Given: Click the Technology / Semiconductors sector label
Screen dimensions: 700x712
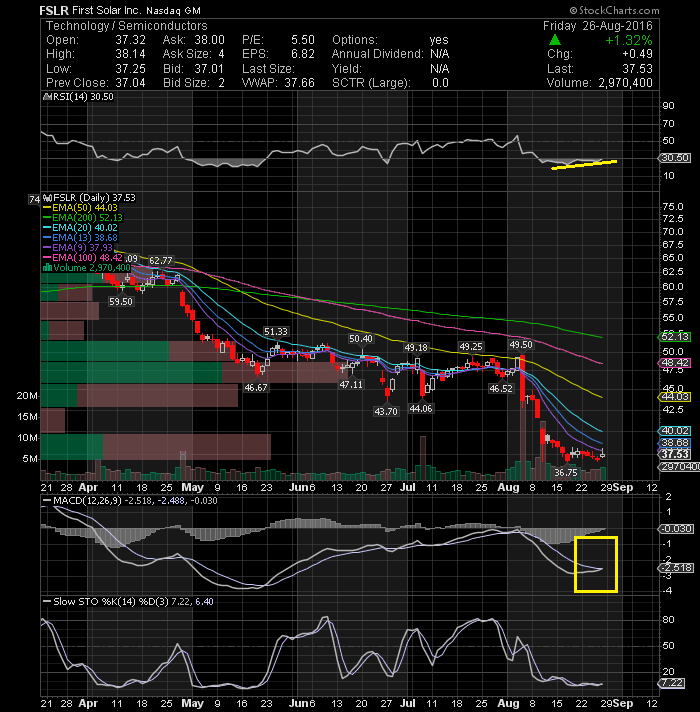Looking at the screenshot, I should click(x=127, y=26).
